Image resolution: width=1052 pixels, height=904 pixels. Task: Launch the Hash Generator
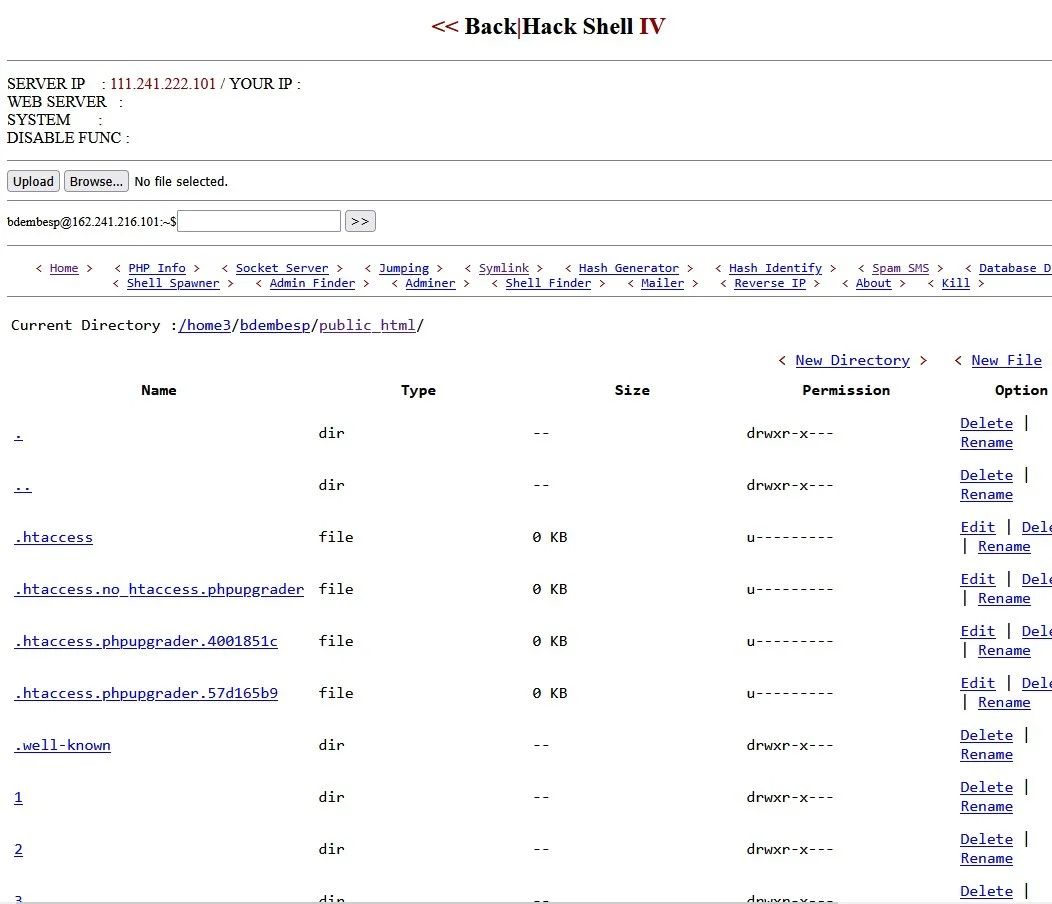tap(627, 268)
